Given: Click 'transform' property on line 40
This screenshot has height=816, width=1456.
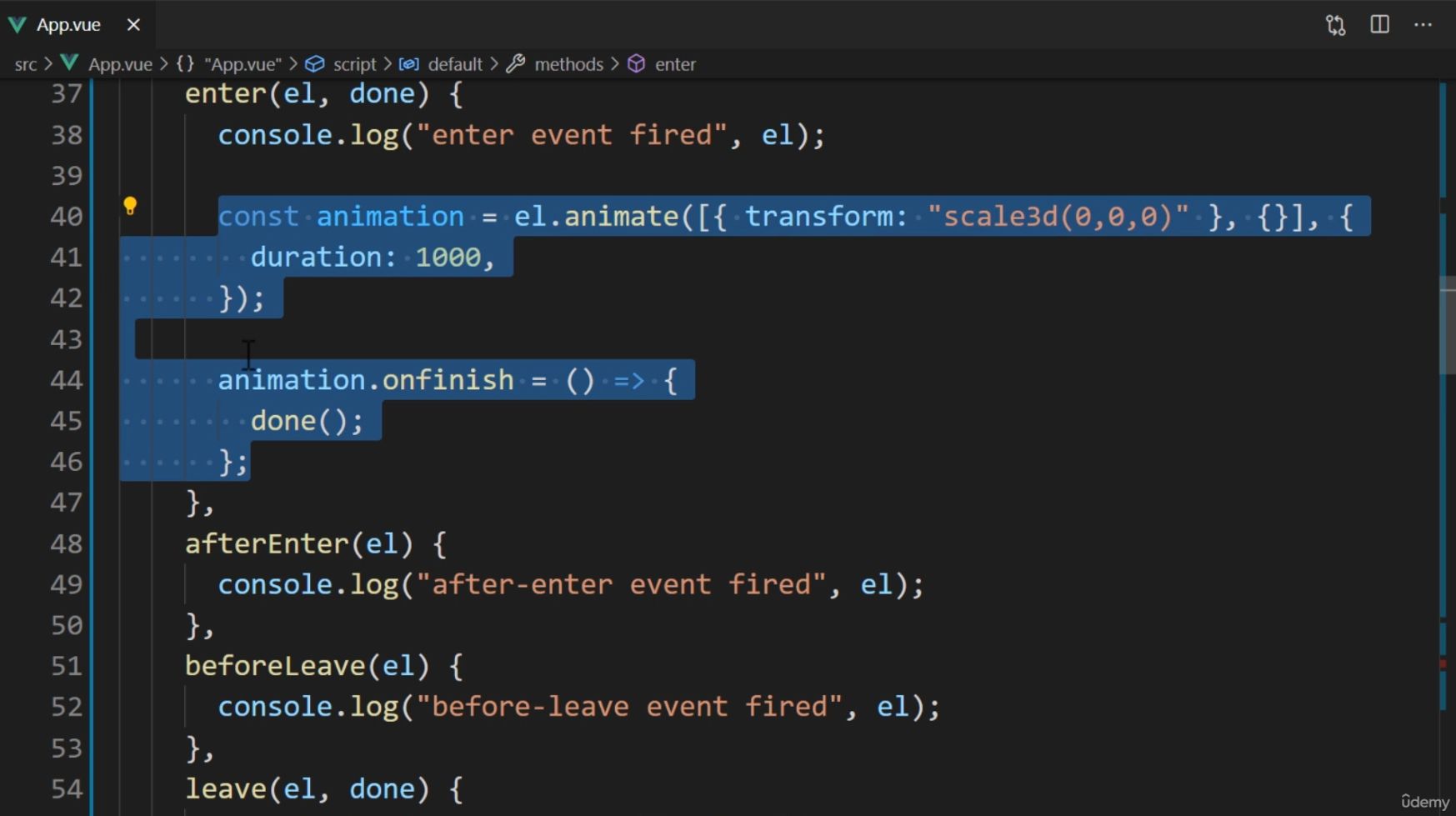Looking at the screenshot, I should point(818,217).
